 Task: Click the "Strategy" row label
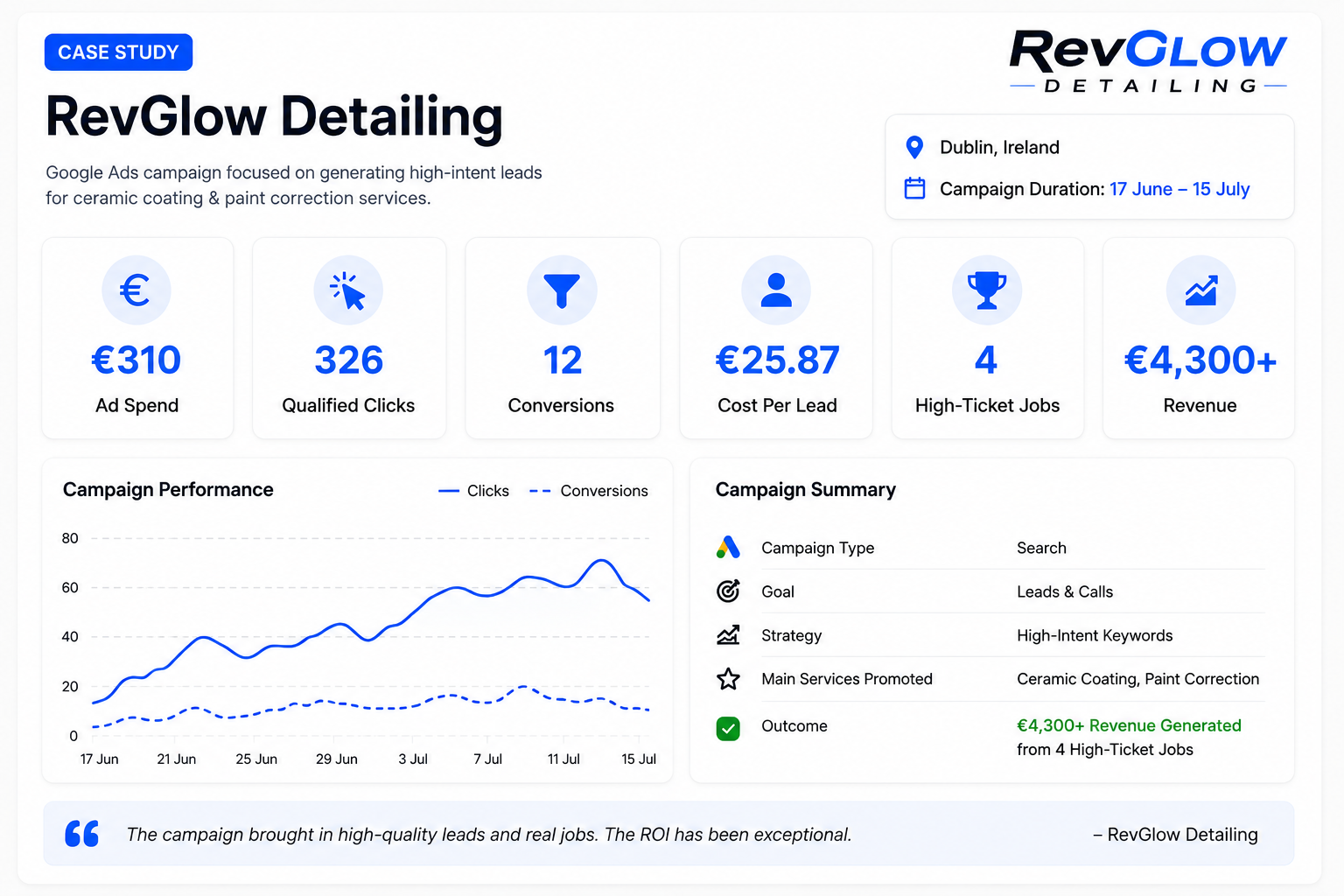tap(791, 635)
